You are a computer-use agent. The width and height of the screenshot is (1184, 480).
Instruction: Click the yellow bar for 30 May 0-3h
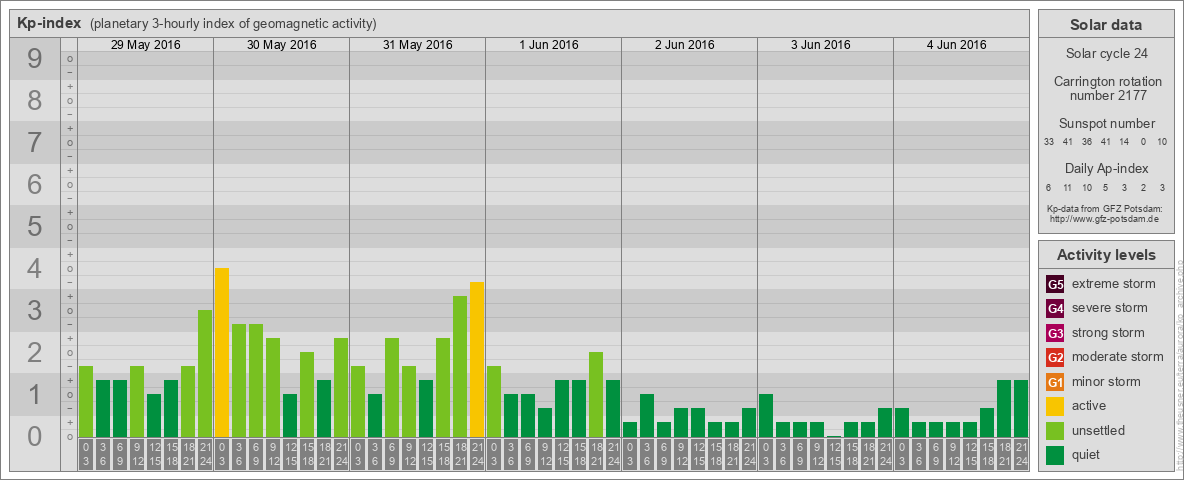pos(222,352)
